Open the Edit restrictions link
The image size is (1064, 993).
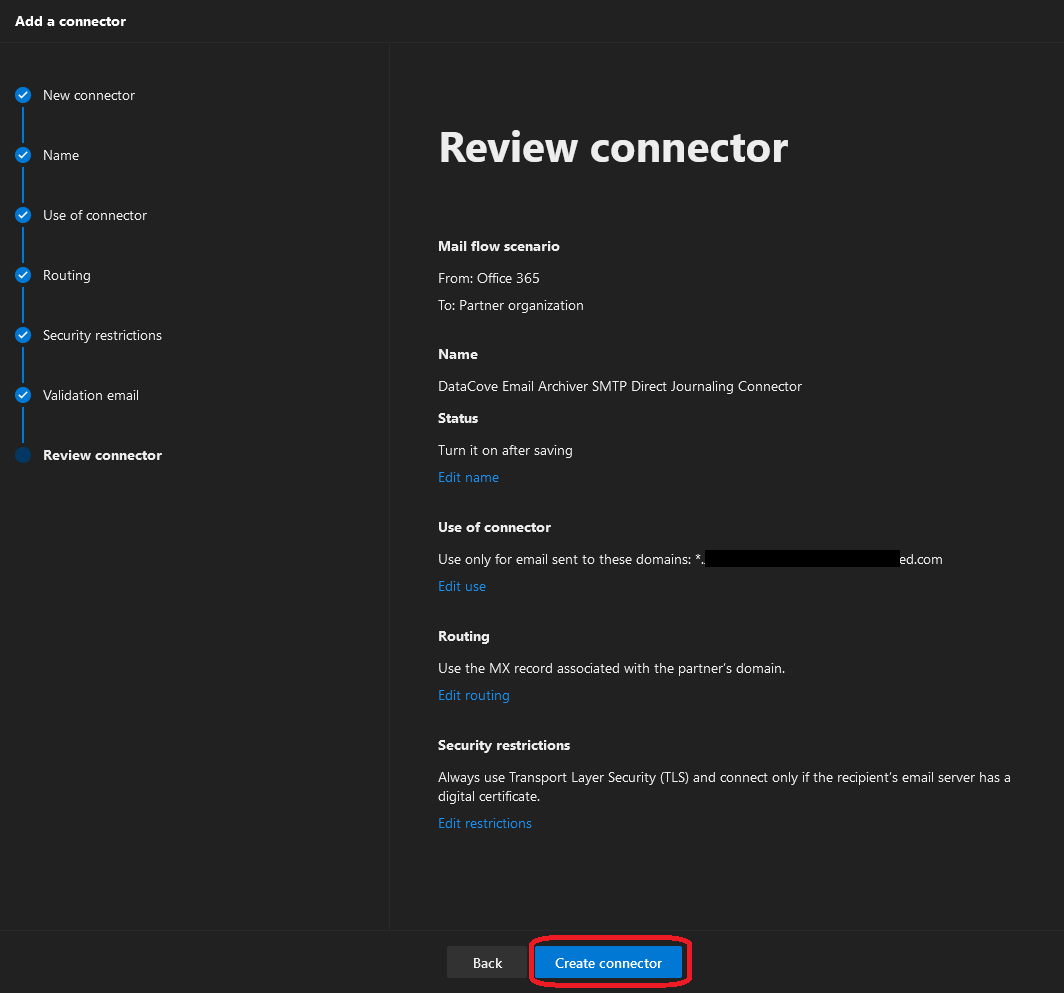tap(485, 823)
